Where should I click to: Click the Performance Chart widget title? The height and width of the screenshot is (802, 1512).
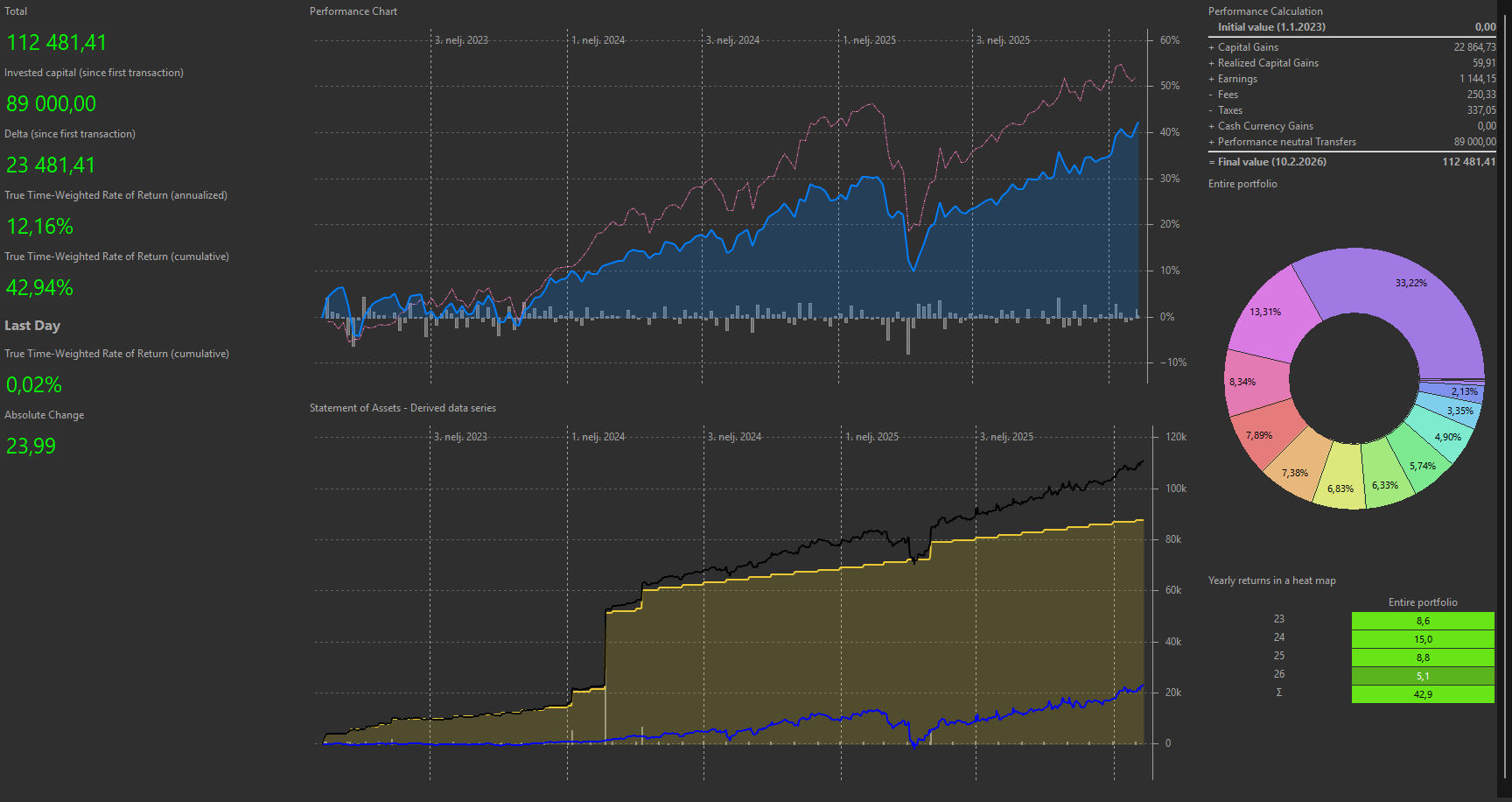click(353, 11)
